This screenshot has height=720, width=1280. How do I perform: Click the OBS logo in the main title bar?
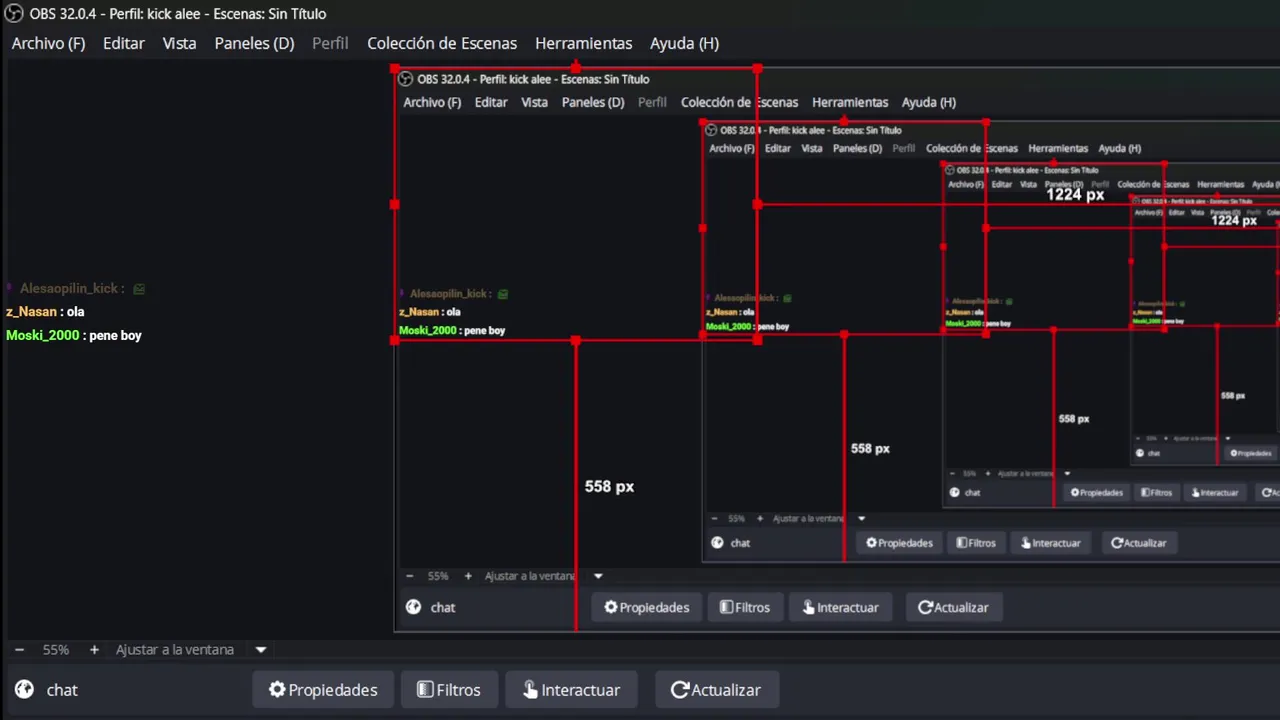click(x=13, y=14)
